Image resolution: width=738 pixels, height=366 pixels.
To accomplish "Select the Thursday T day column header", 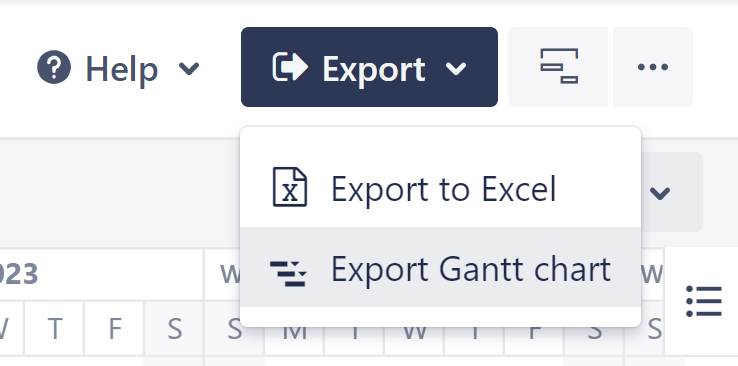I will [55, 328].
